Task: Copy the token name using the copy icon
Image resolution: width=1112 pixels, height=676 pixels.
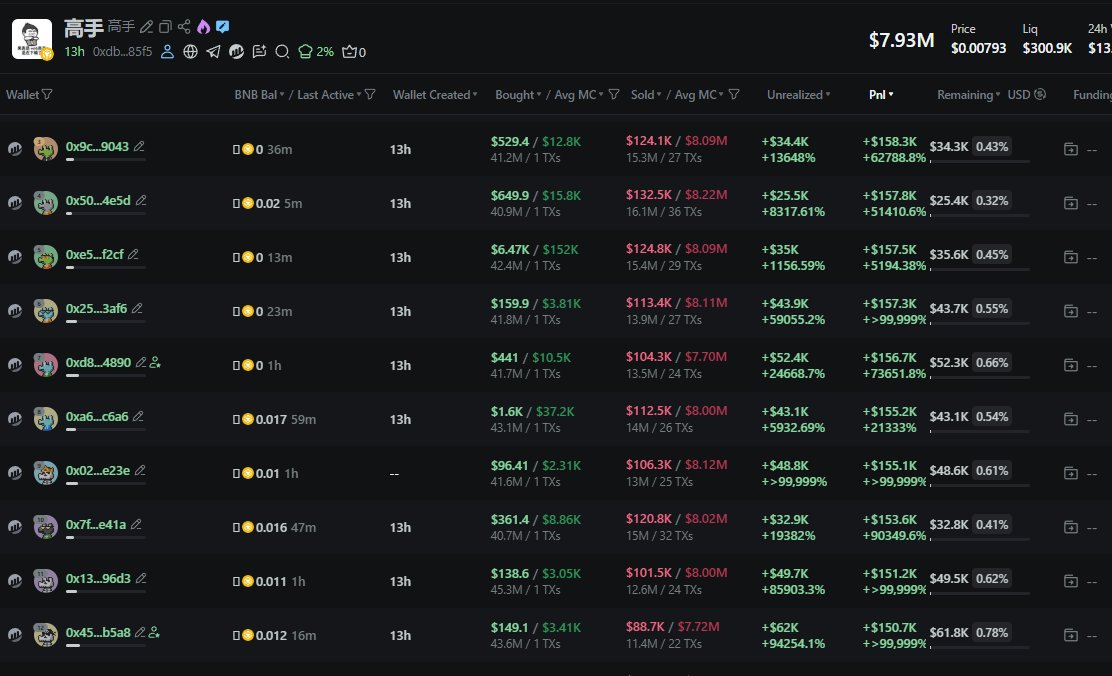Action: point(165,27)
